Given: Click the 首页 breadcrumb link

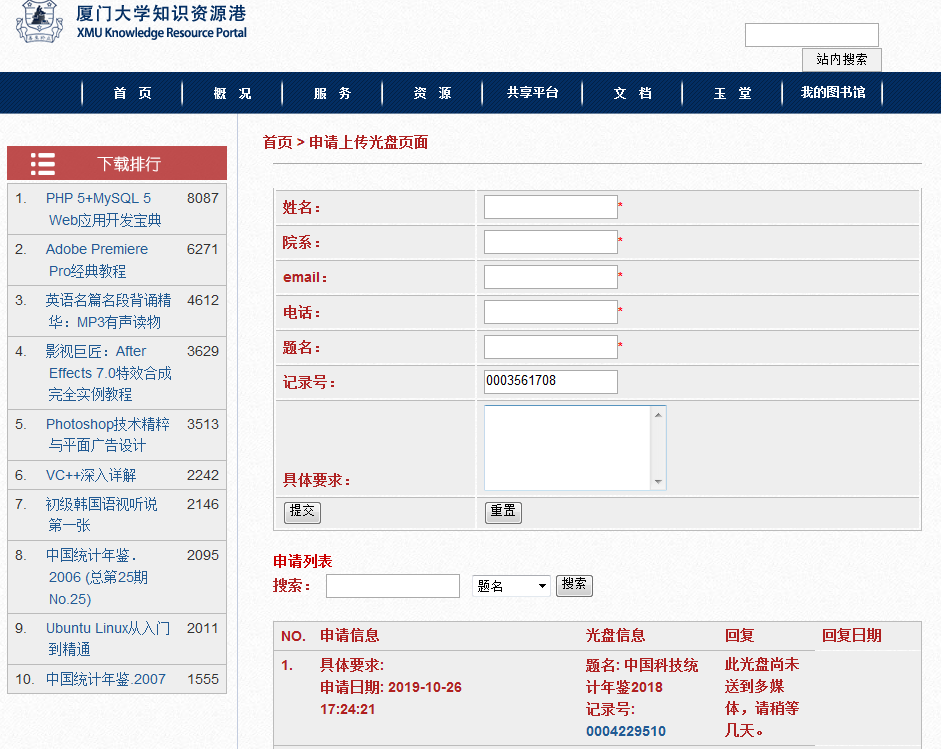Looking at the screenshot, I should 277,143.
